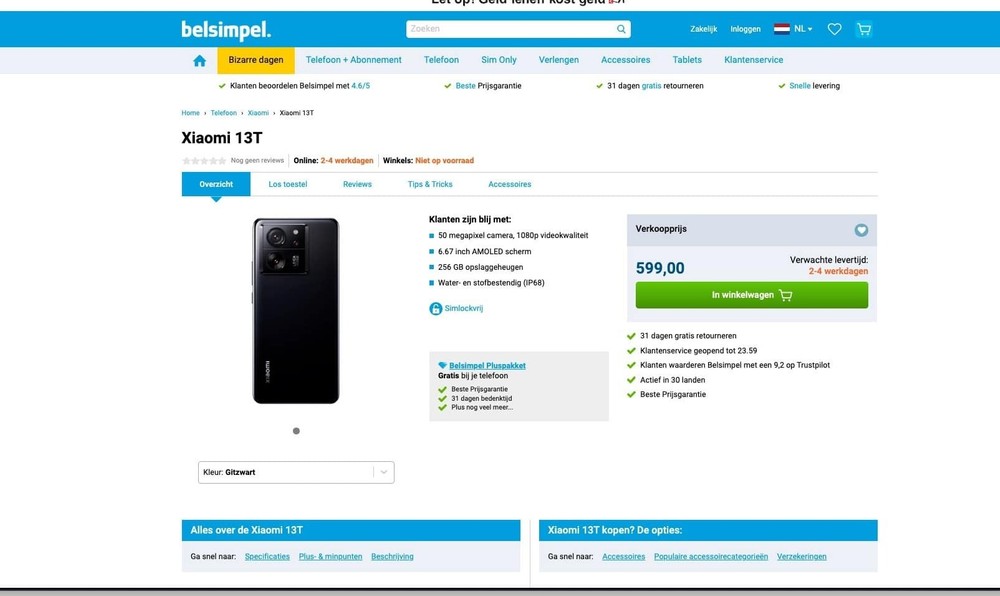The image size is (1000, 596).
Task: Open the Telefoon + Abonnement menu
Action: (354, 60)
